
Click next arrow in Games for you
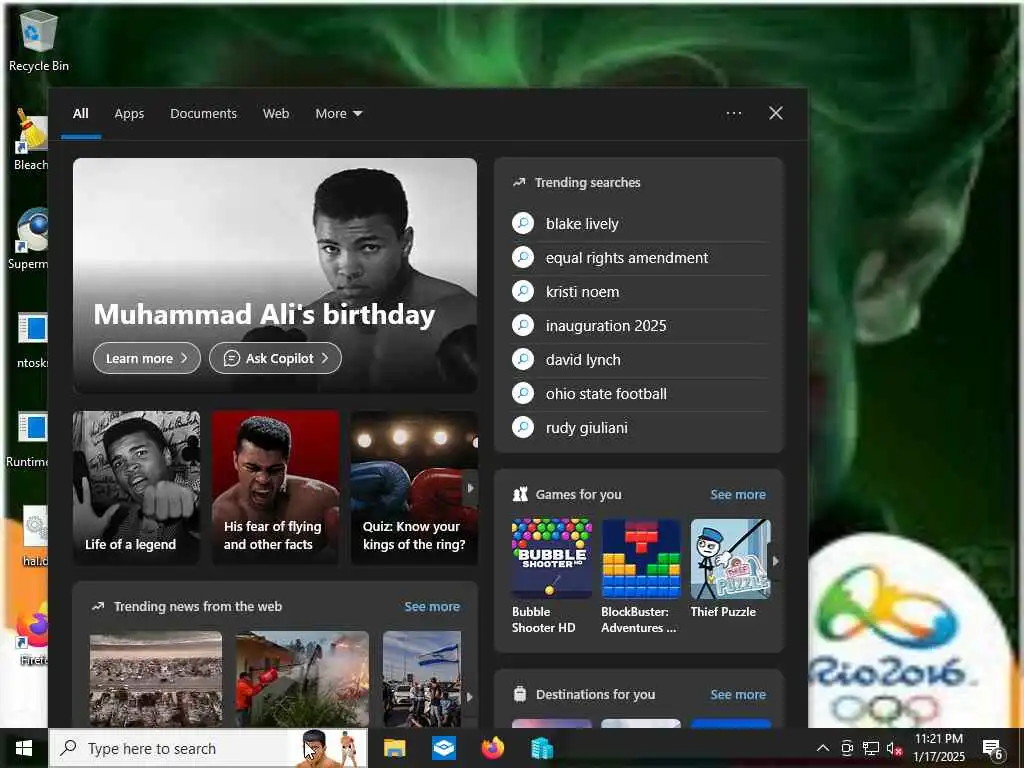(x=776, y=561)
